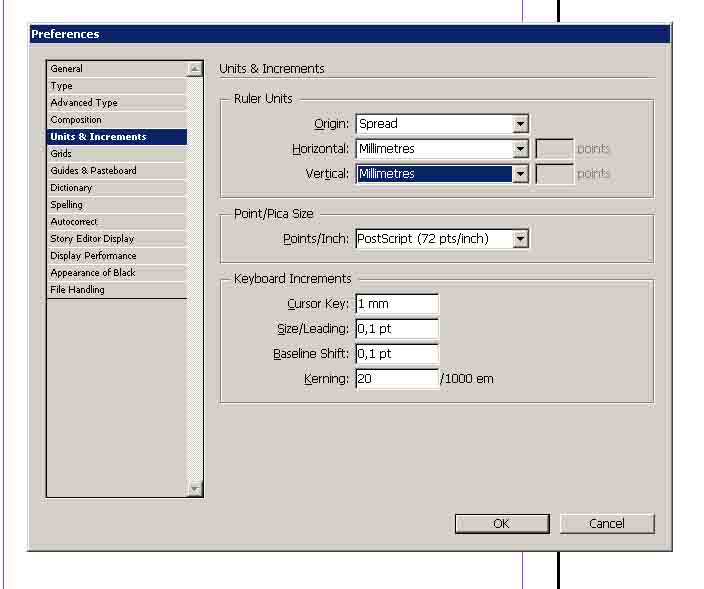704x589 pixels.
Task: Expand the Horizontal units dropdown arrow
Action: pyautogui.click(x=520, y=149)
